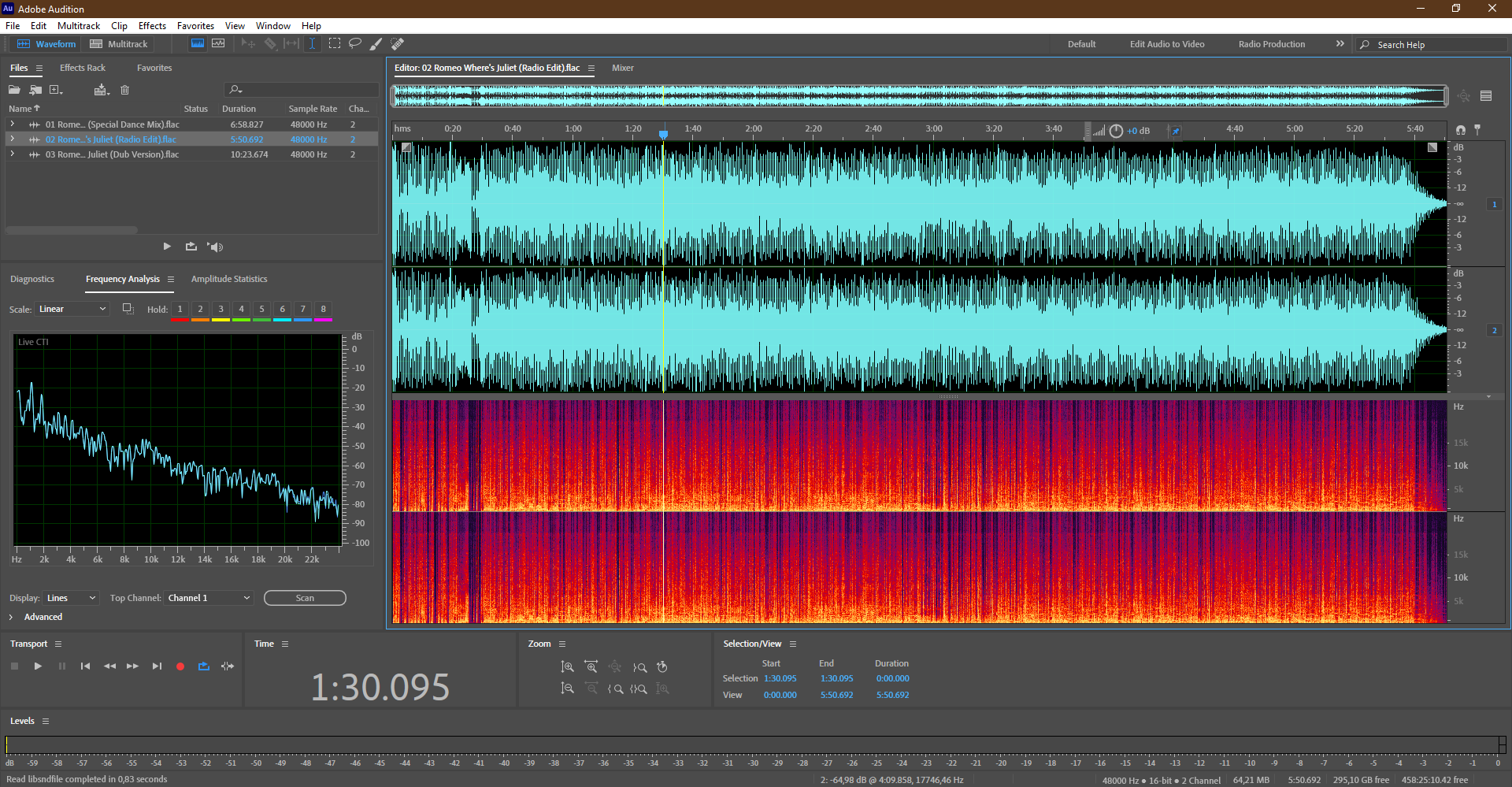Open the Effects menu
The height and width of the screenshot is (787, 1512).
152,26
